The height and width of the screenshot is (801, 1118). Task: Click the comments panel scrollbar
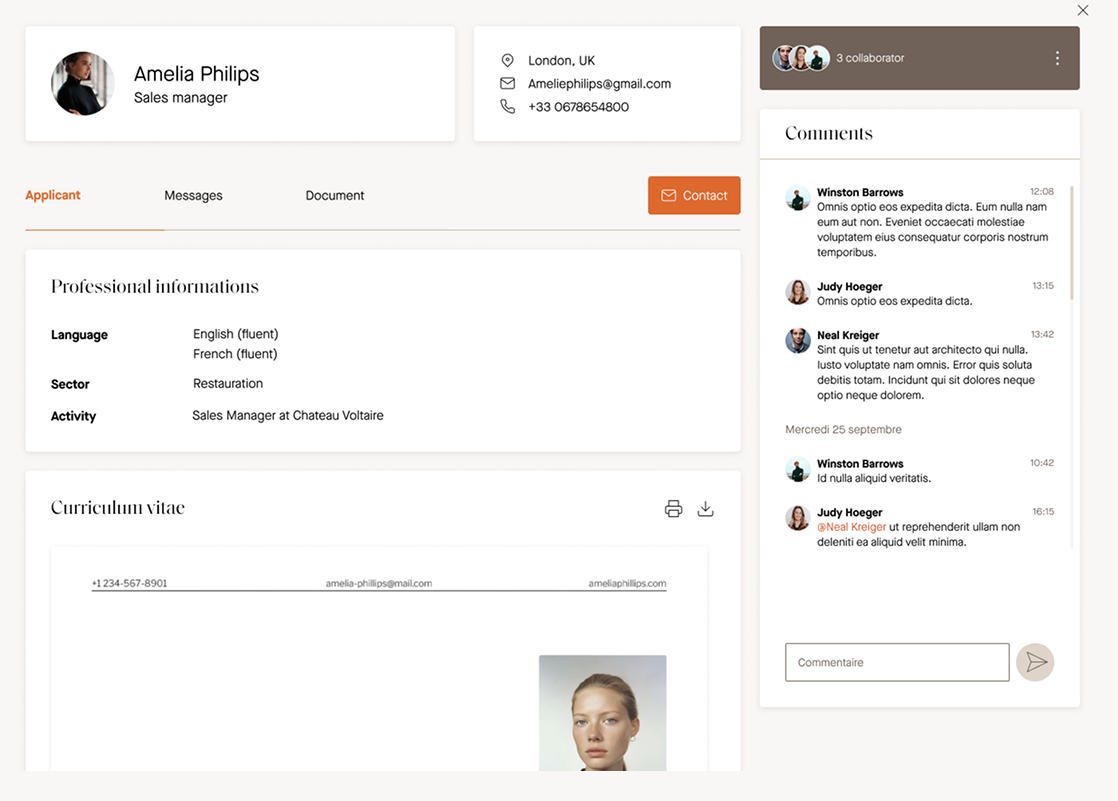[1072, 242]
